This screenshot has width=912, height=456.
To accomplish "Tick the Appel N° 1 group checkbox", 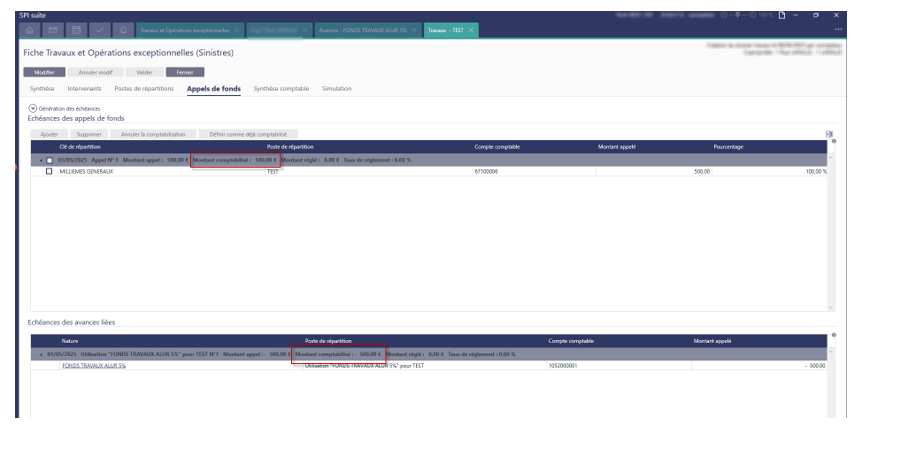I will point(49,160).
